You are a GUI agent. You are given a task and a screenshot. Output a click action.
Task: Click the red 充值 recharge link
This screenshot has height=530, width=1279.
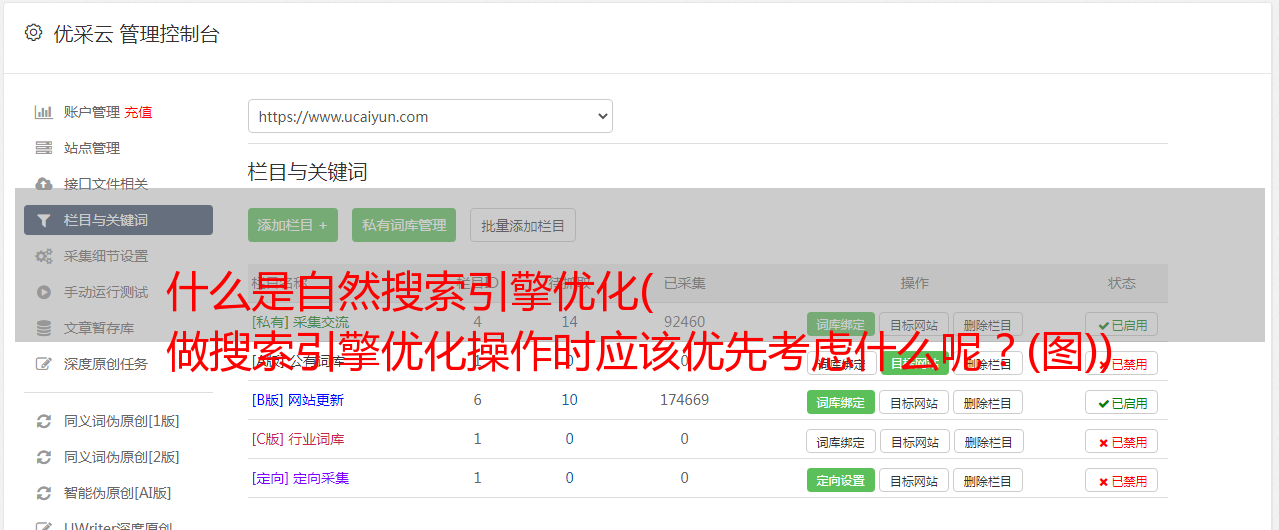[x=138, y=112]
